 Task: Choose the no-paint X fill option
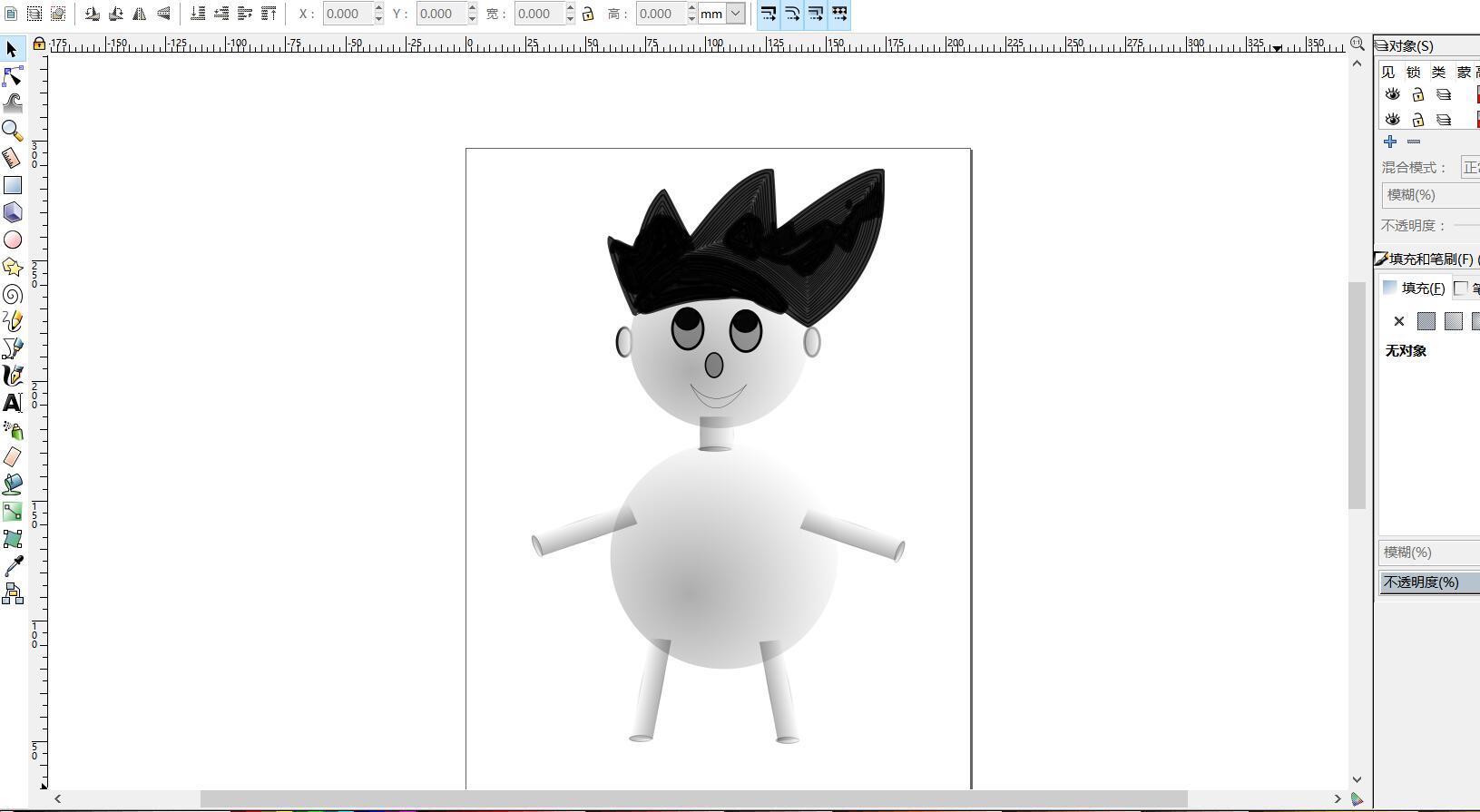coord(1398,321)
